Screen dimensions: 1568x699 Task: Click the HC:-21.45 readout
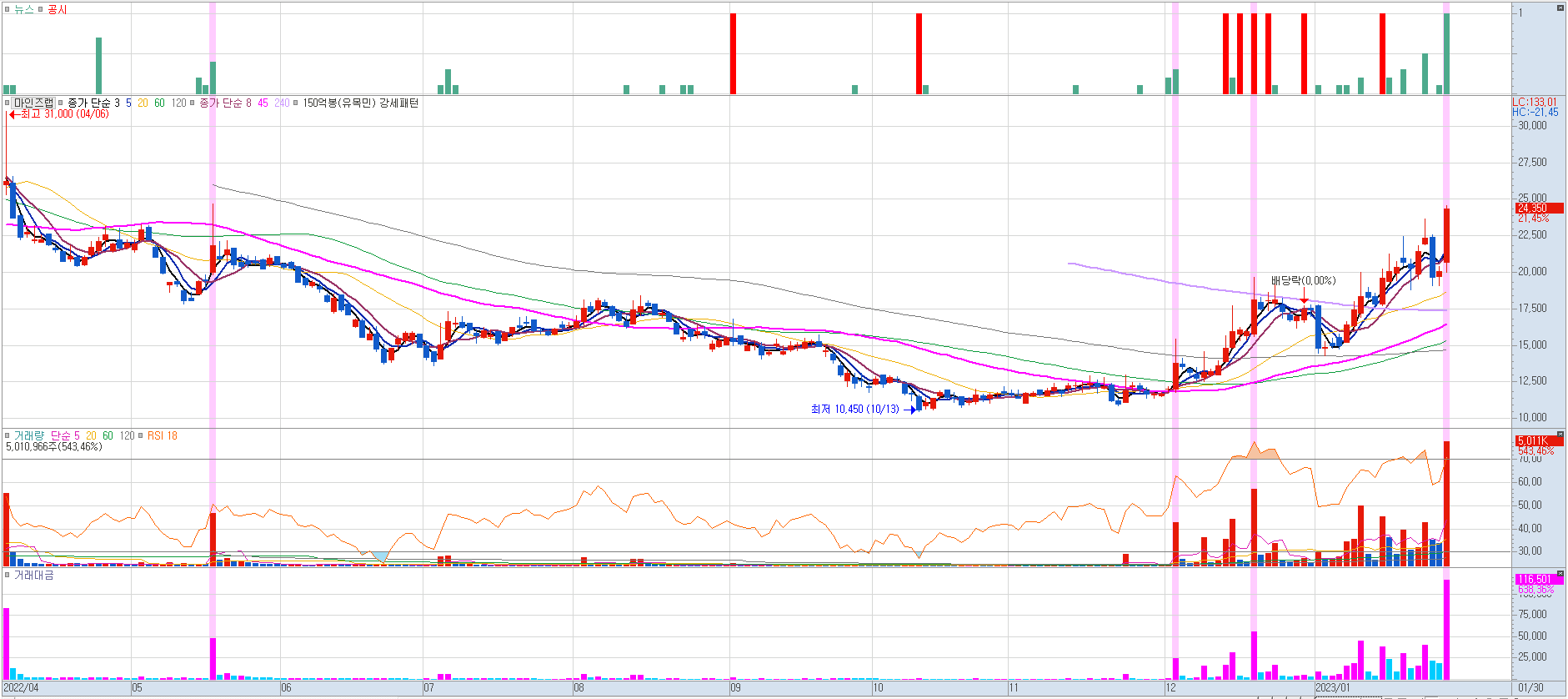click(1535, 113)
